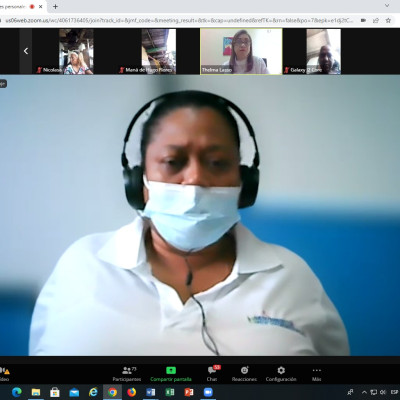Select the Galaxy participant video thumbnail

(312, 51)
